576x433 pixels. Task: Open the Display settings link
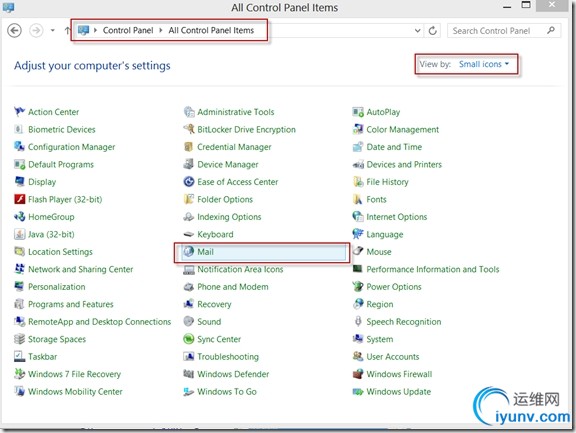42,182
